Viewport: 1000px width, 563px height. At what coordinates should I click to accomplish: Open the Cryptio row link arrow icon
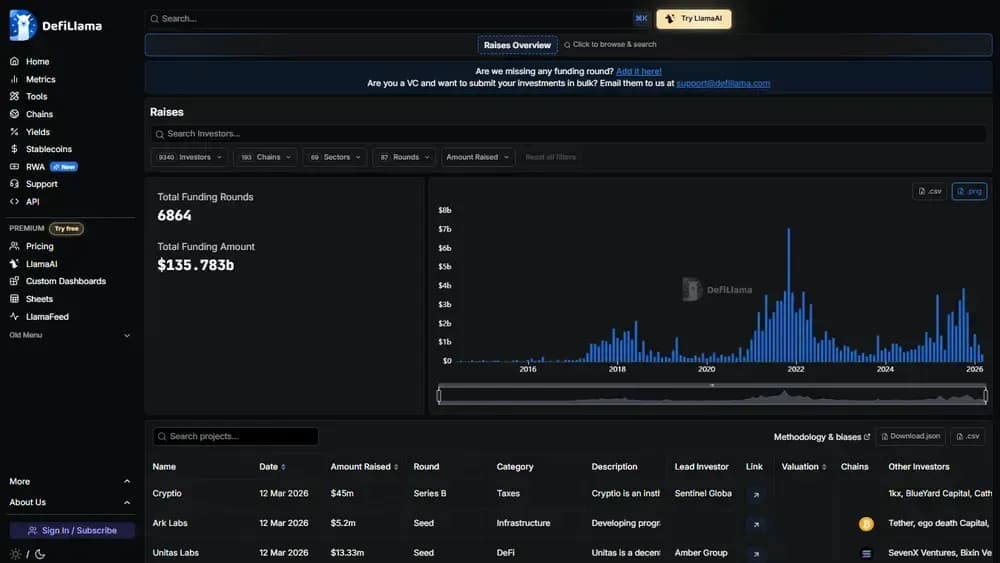[x=756, y=494]
